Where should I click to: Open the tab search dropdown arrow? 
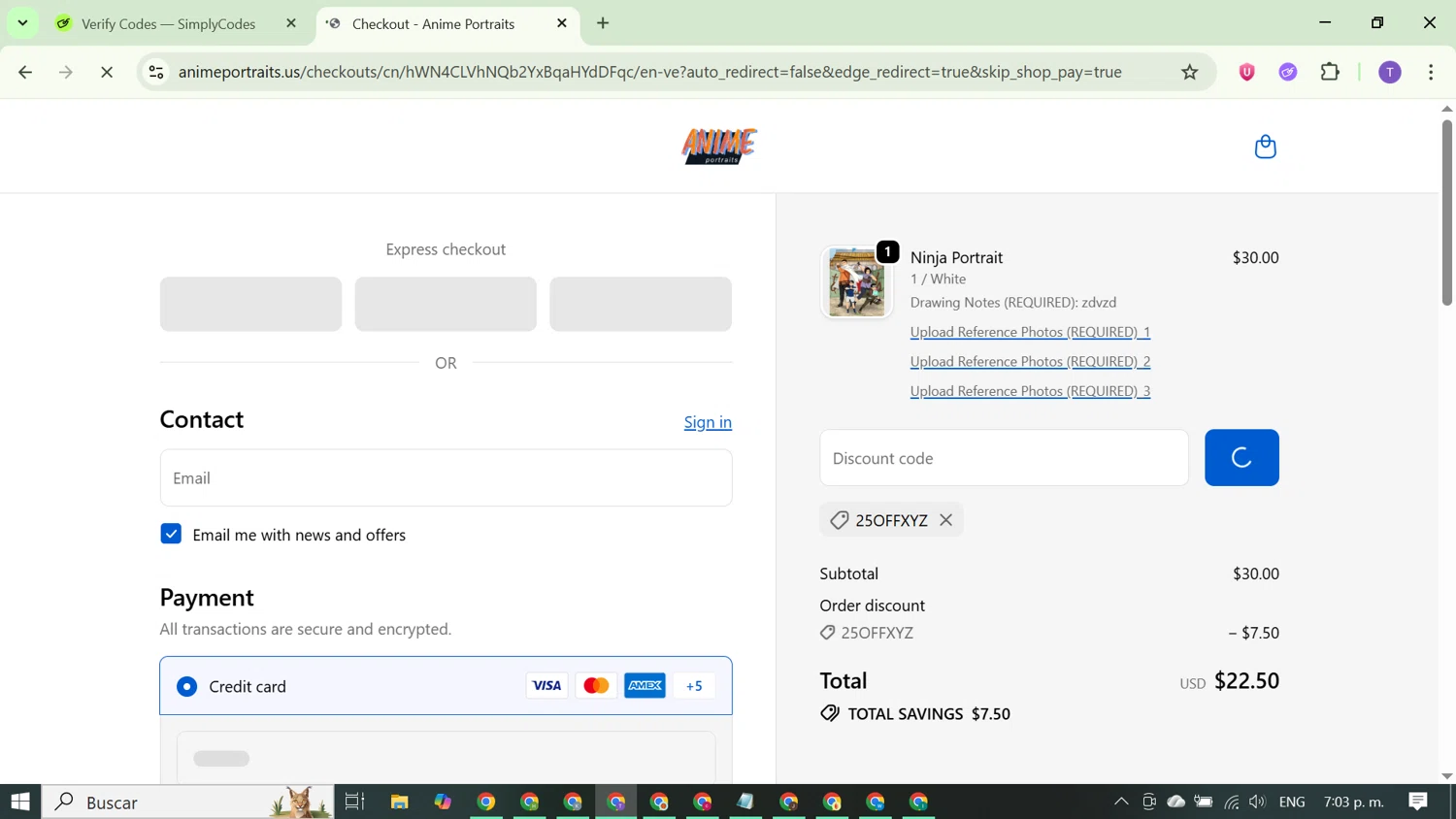22,23
